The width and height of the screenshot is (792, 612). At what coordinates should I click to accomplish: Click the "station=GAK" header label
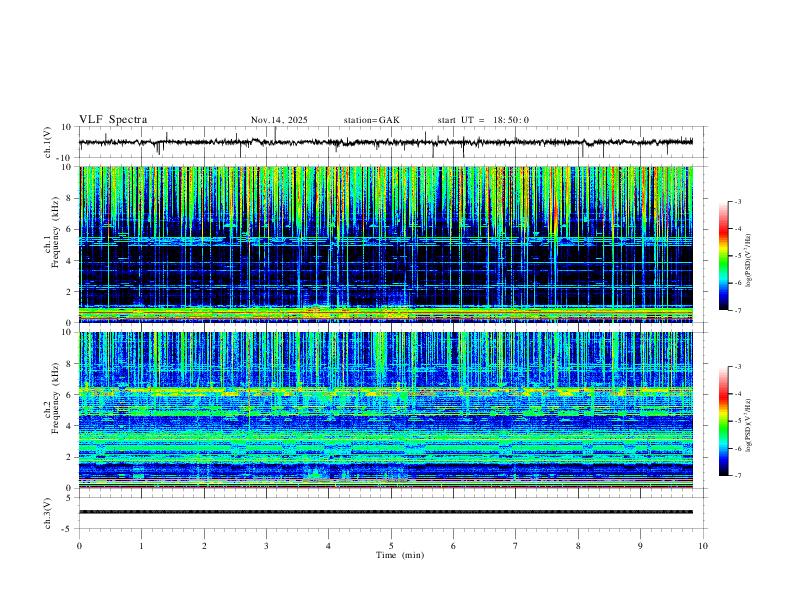point(371,120)
